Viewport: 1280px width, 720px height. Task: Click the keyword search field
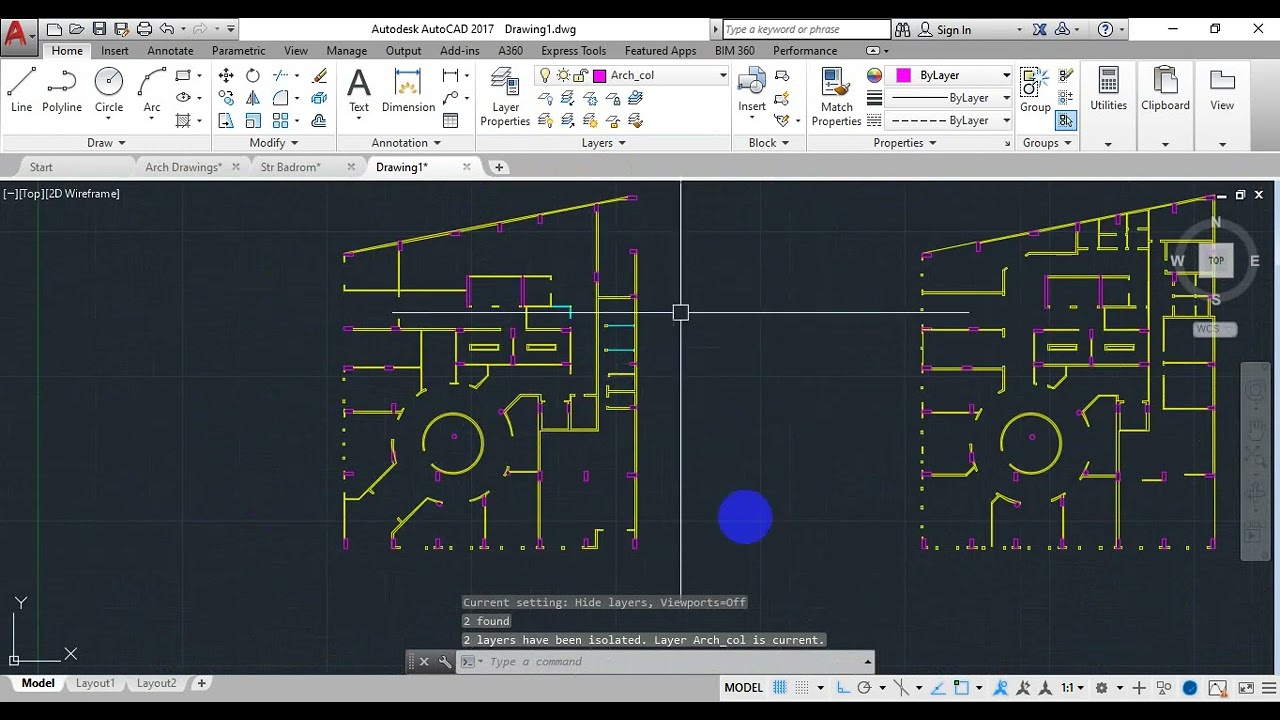[x=805, y=30]
